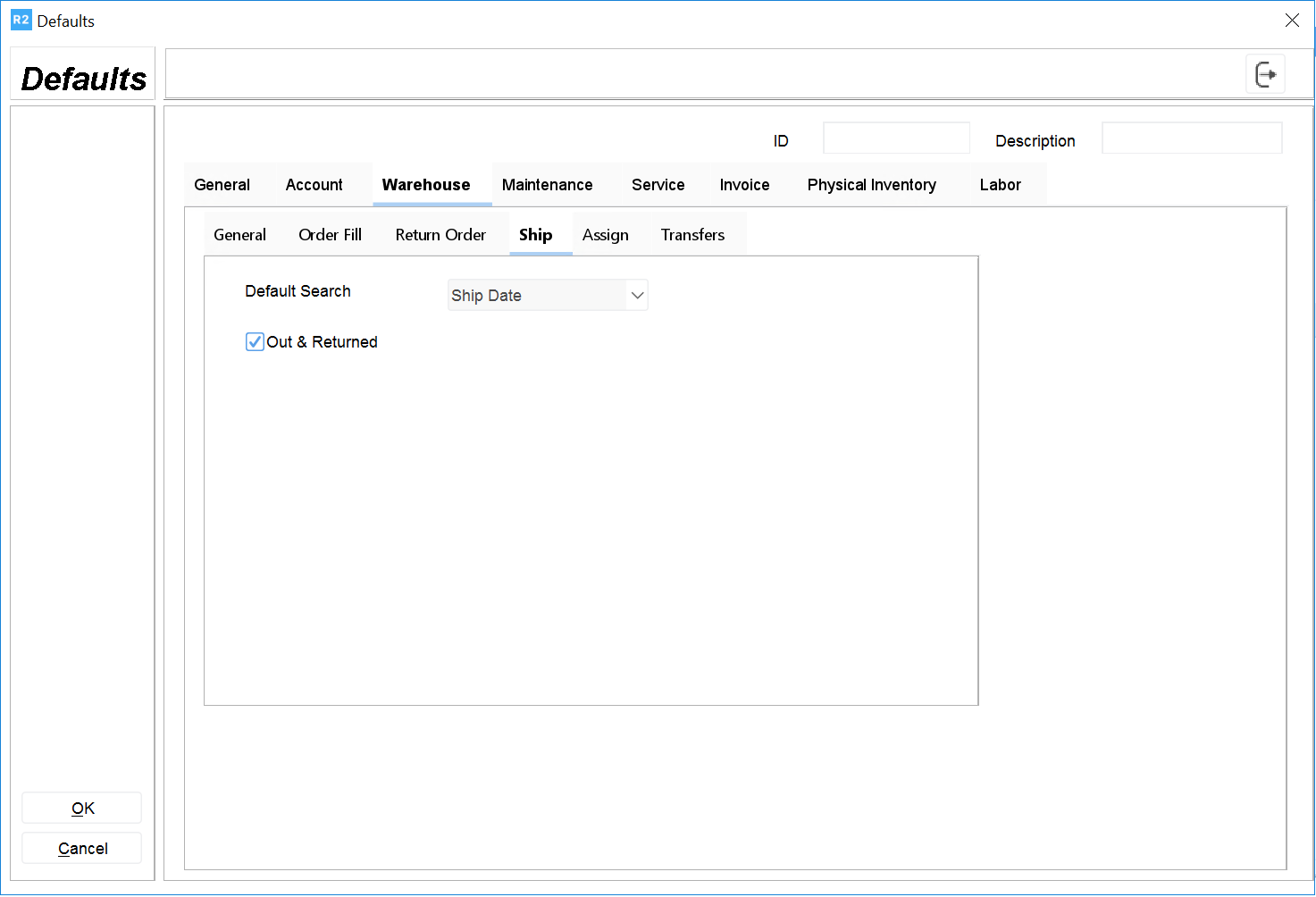Select the top-level General tab beside Account
Screen dimensions: 1316x897
[222, 185]
